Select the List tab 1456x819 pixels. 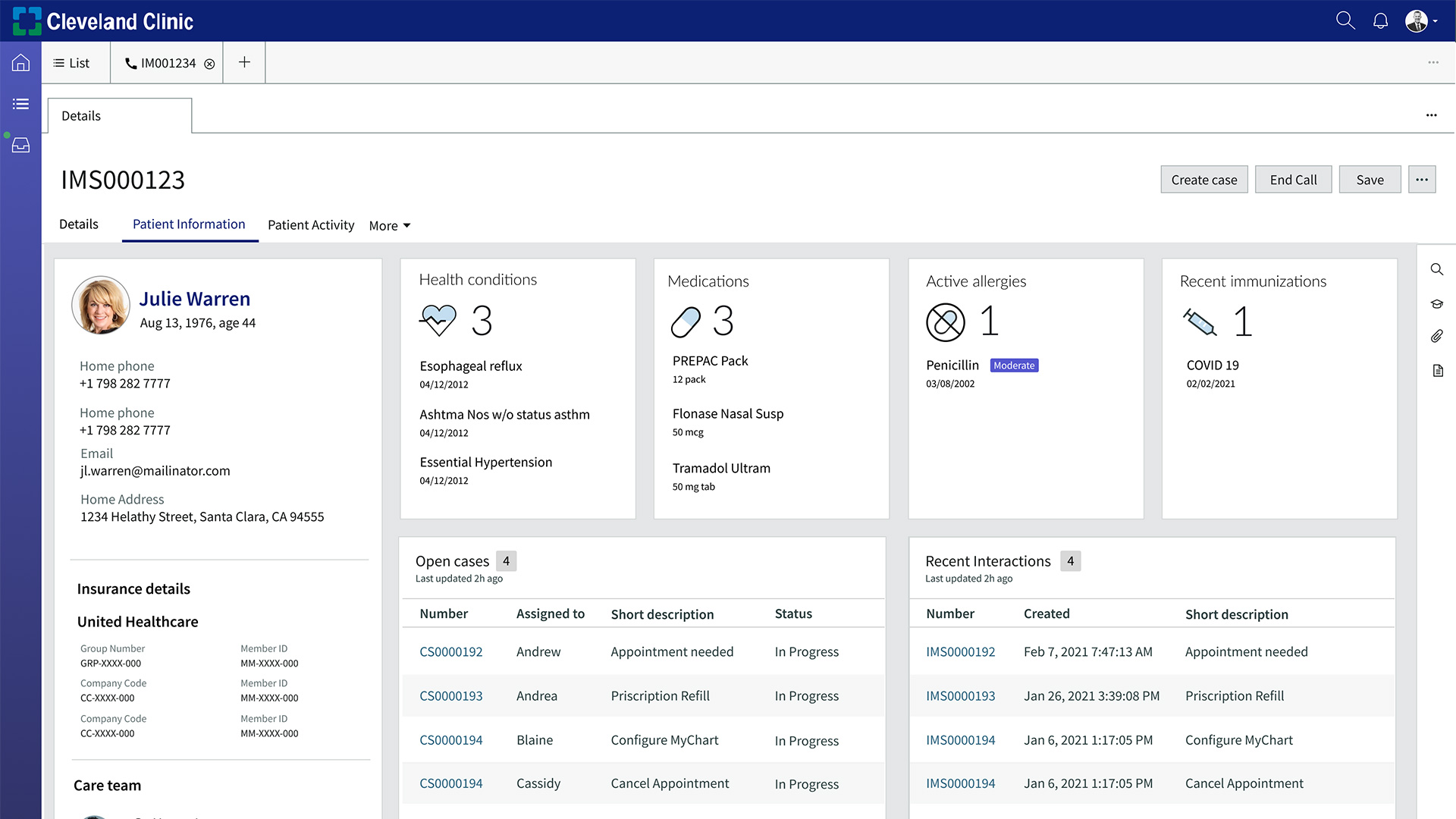[x=71, y=63]
